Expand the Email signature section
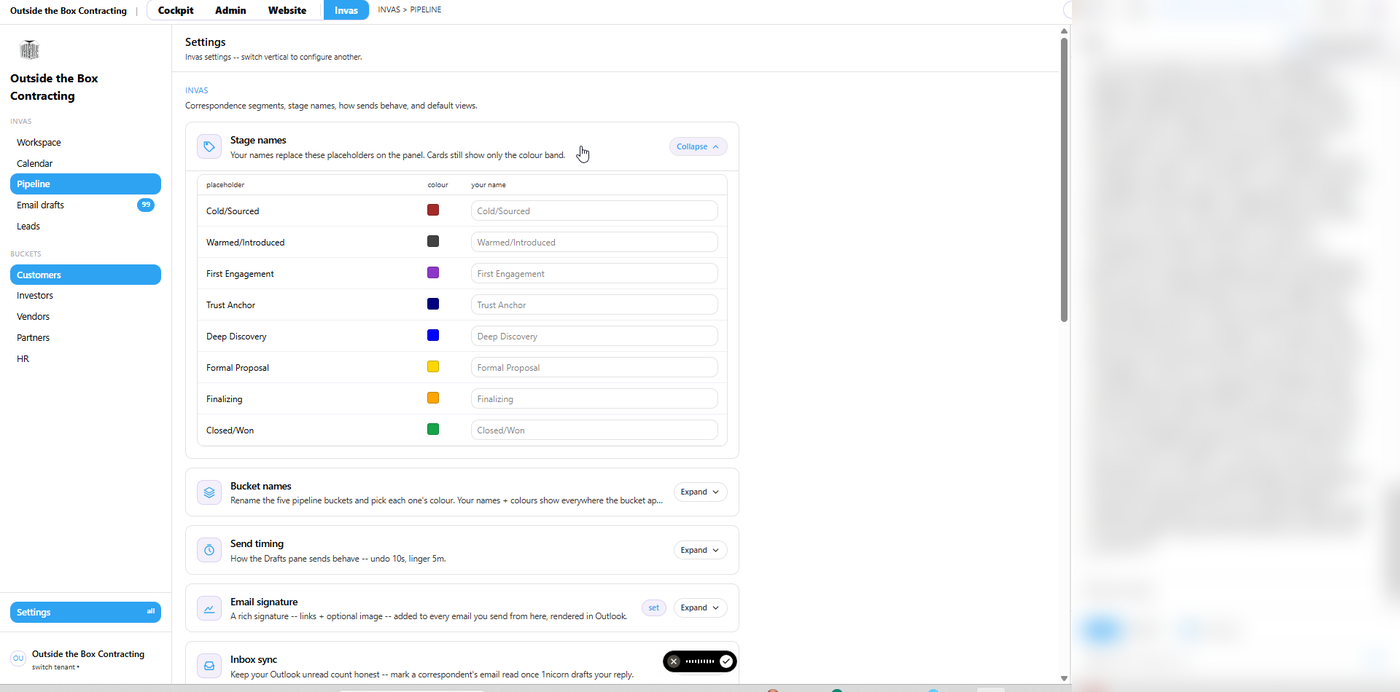 tap(700, 608)
